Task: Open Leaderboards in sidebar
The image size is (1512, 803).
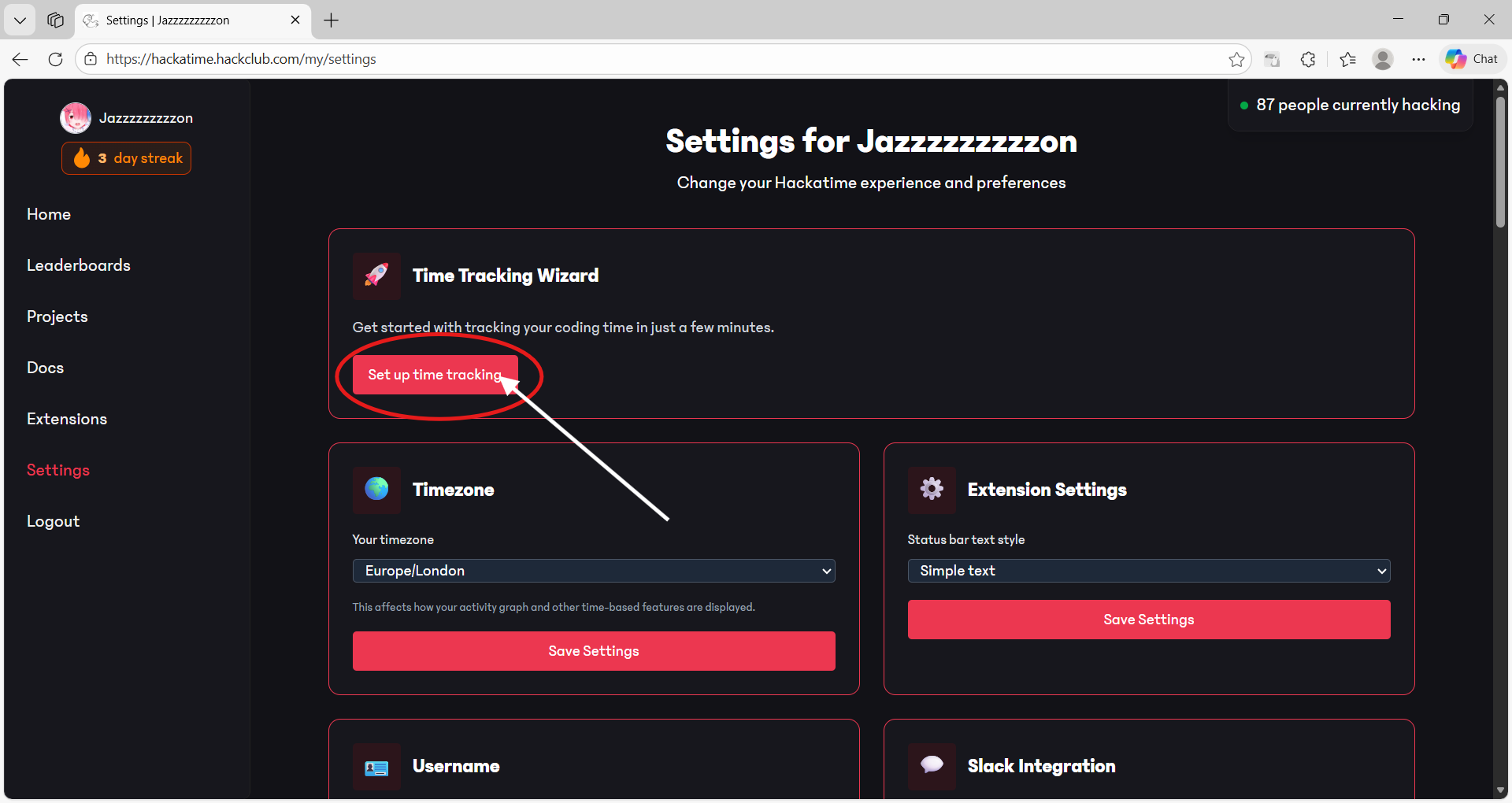Action: click(x=79, y=265)
